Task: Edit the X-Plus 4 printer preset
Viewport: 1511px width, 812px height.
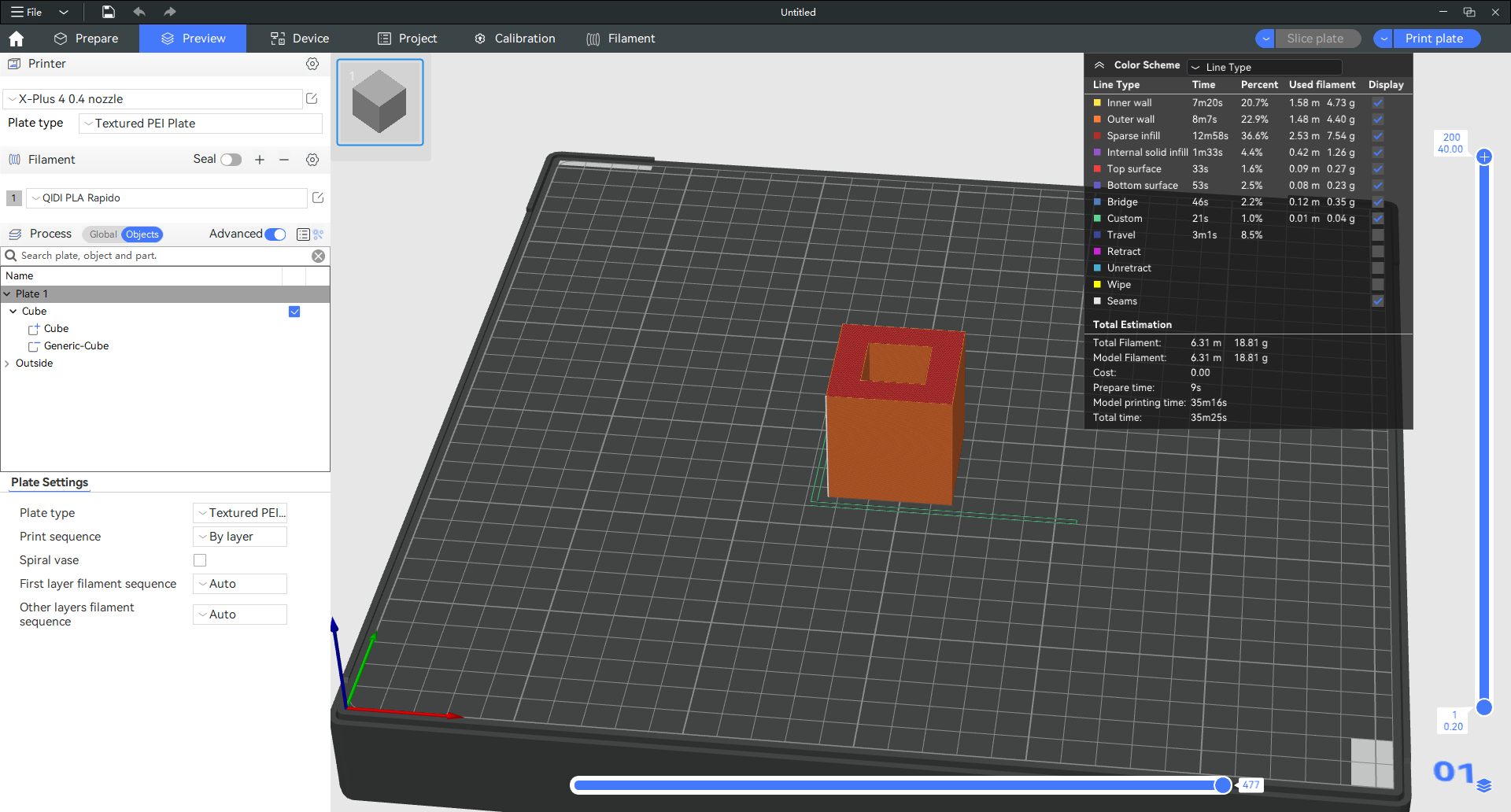Action: tap(312, 99)
